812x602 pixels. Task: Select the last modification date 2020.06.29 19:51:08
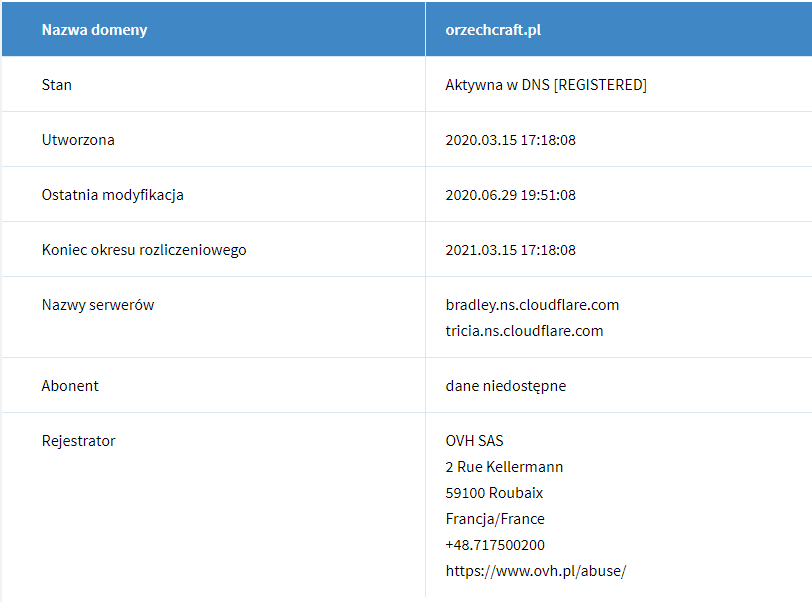[x=510, y=195]
